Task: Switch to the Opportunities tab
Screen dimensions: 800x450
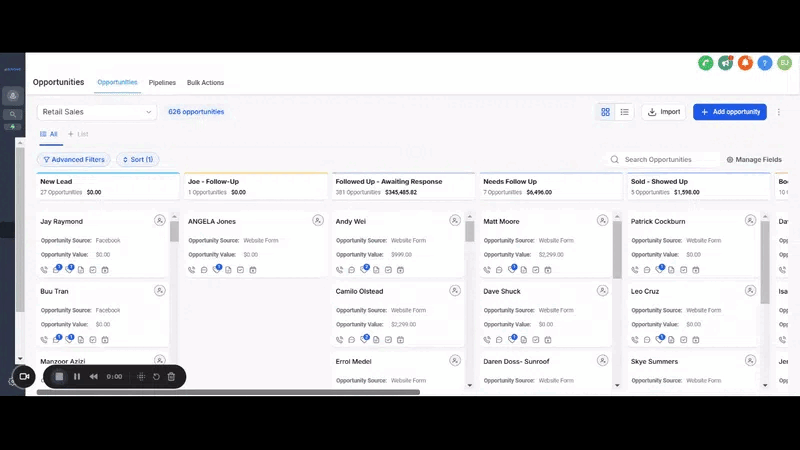Action: [117, 82]
